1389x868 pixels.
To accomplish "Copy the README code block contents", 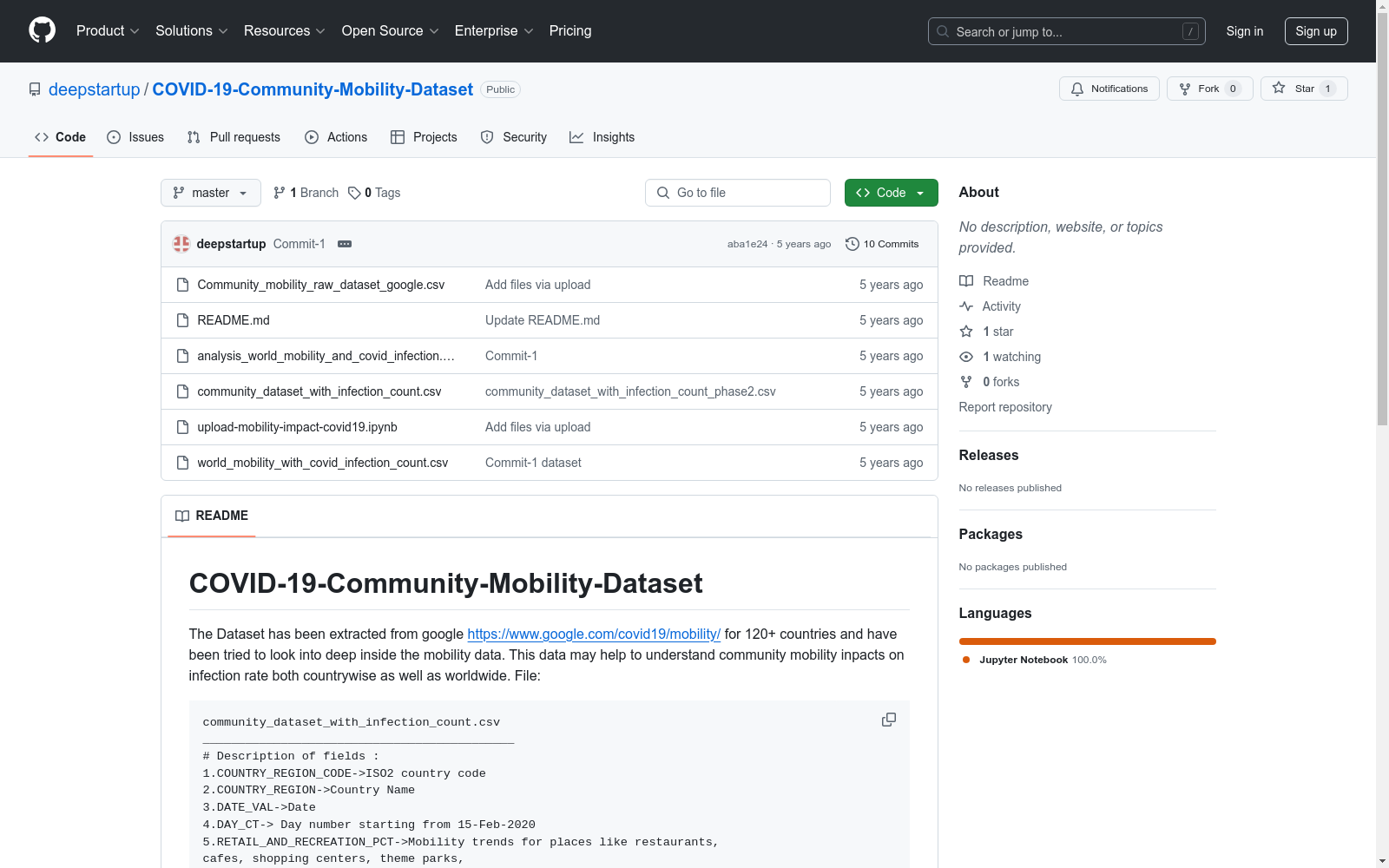I will pos(889,720).
